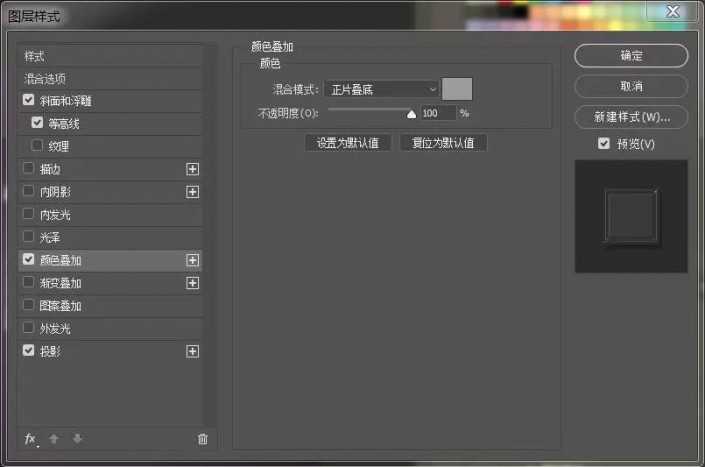Enable the 纹理 checkbox

tap(38, 146)
